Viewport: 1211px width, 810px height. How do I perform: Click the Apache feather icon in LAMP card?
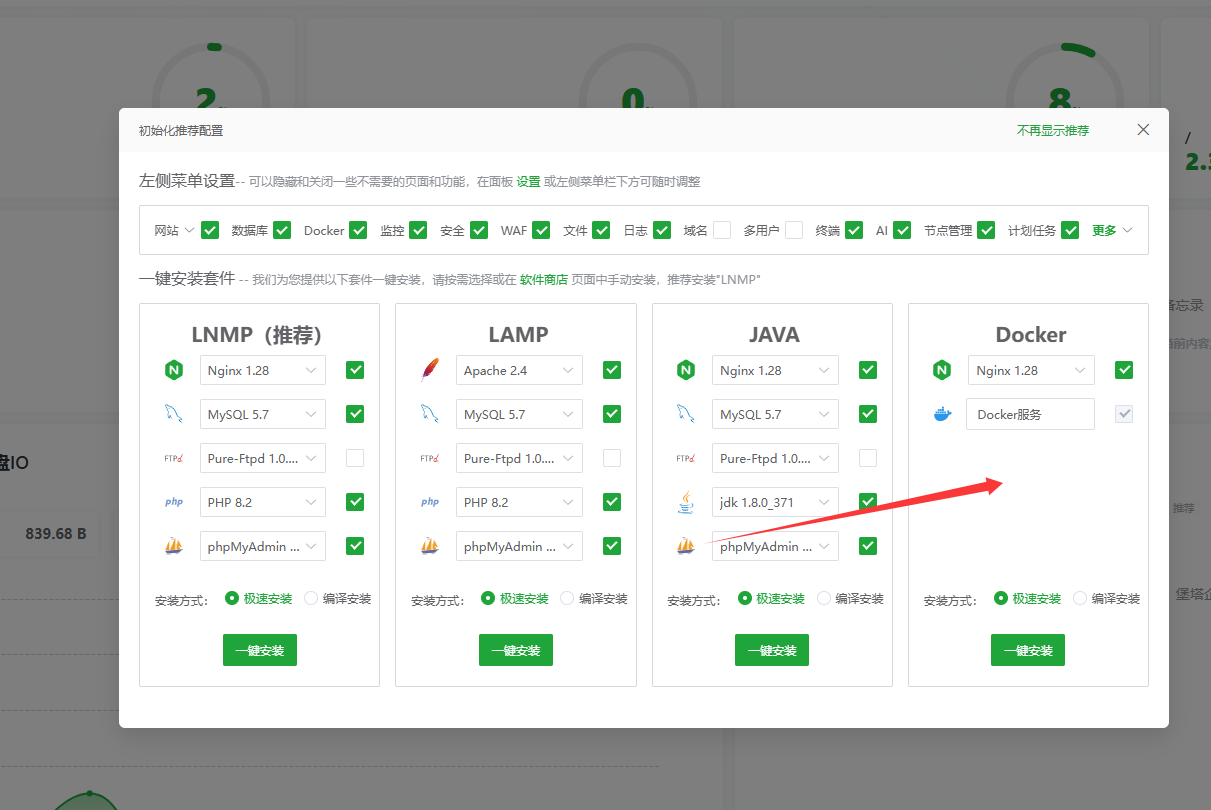[x=430, y=370]
